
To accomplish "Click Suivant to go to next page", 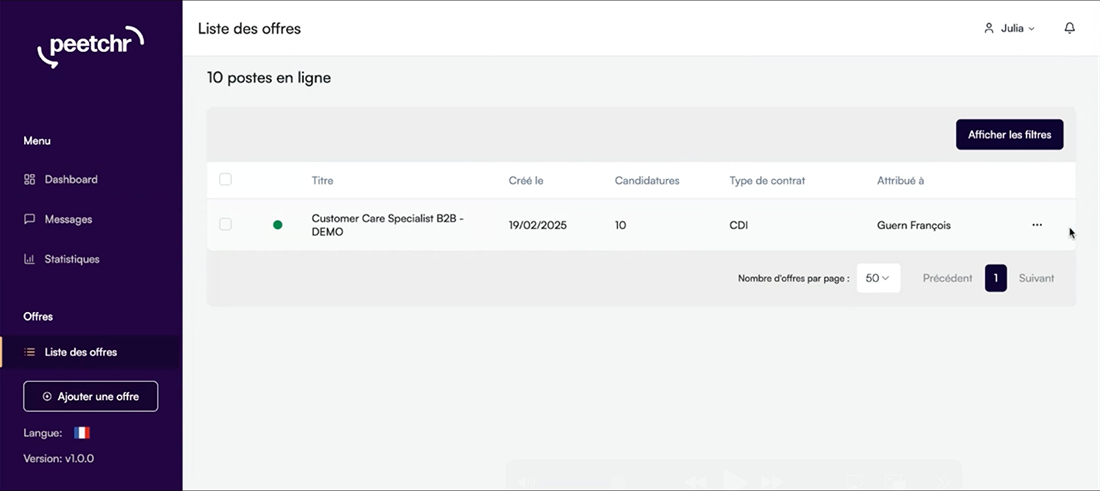I will (1036, 278).
